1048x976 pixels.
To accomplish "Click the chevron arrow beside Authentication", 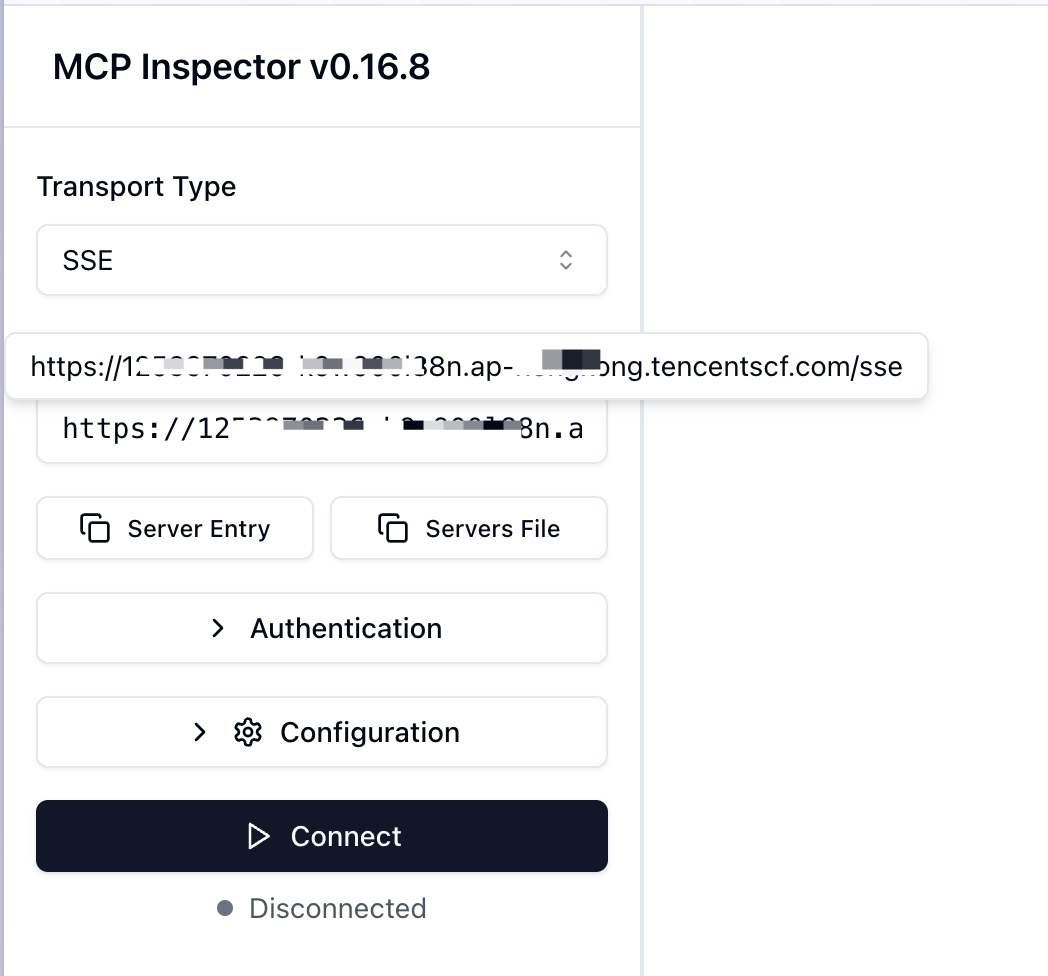I will click(218, 628).
